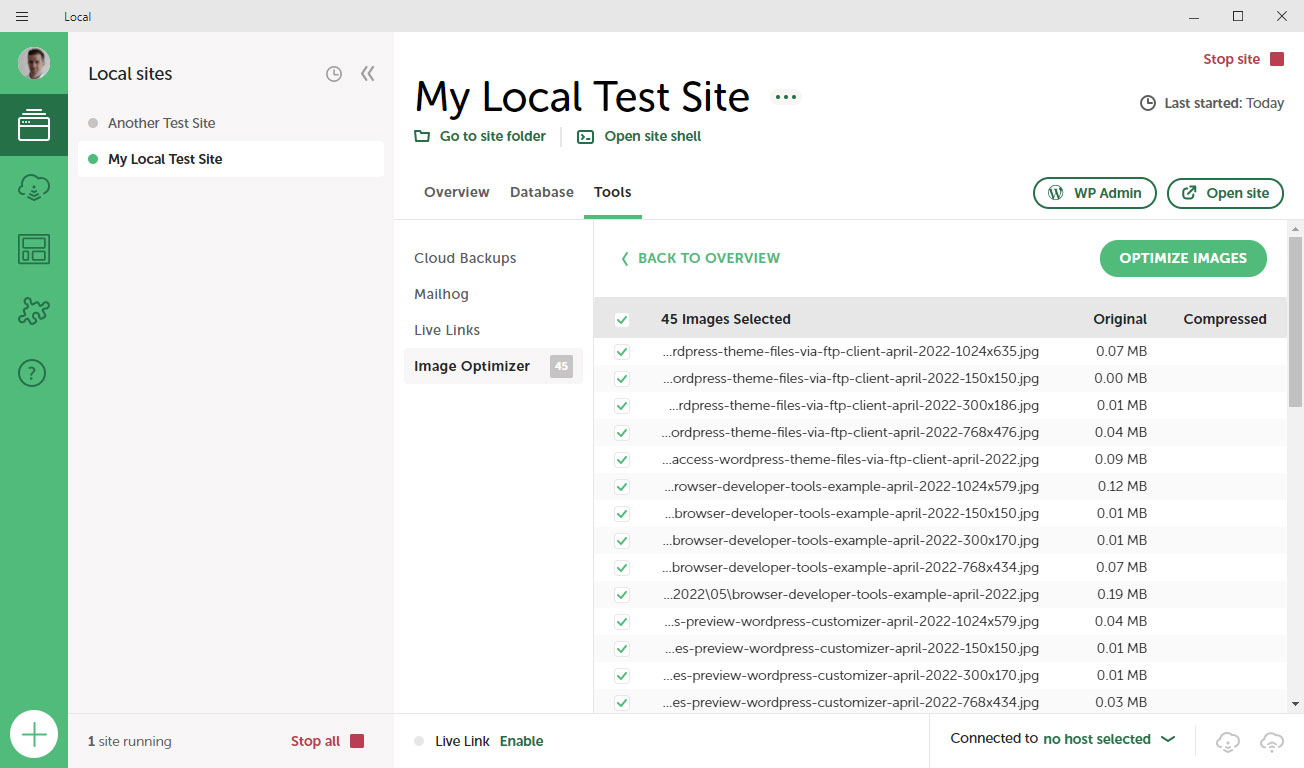Click the scrollbar down arrow
This screenshot has width=1304, height=768.
tap(1296, 704)
